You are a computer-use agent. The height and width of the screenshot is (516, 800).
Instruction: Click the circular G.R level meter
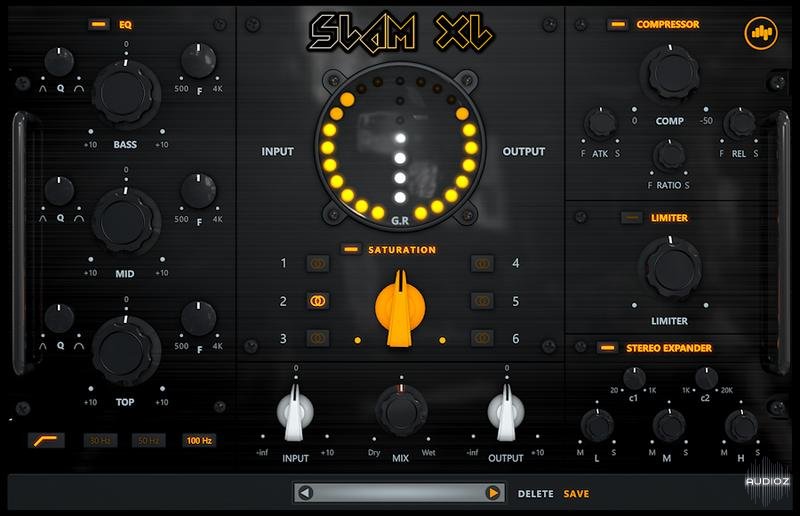point(400,147)
